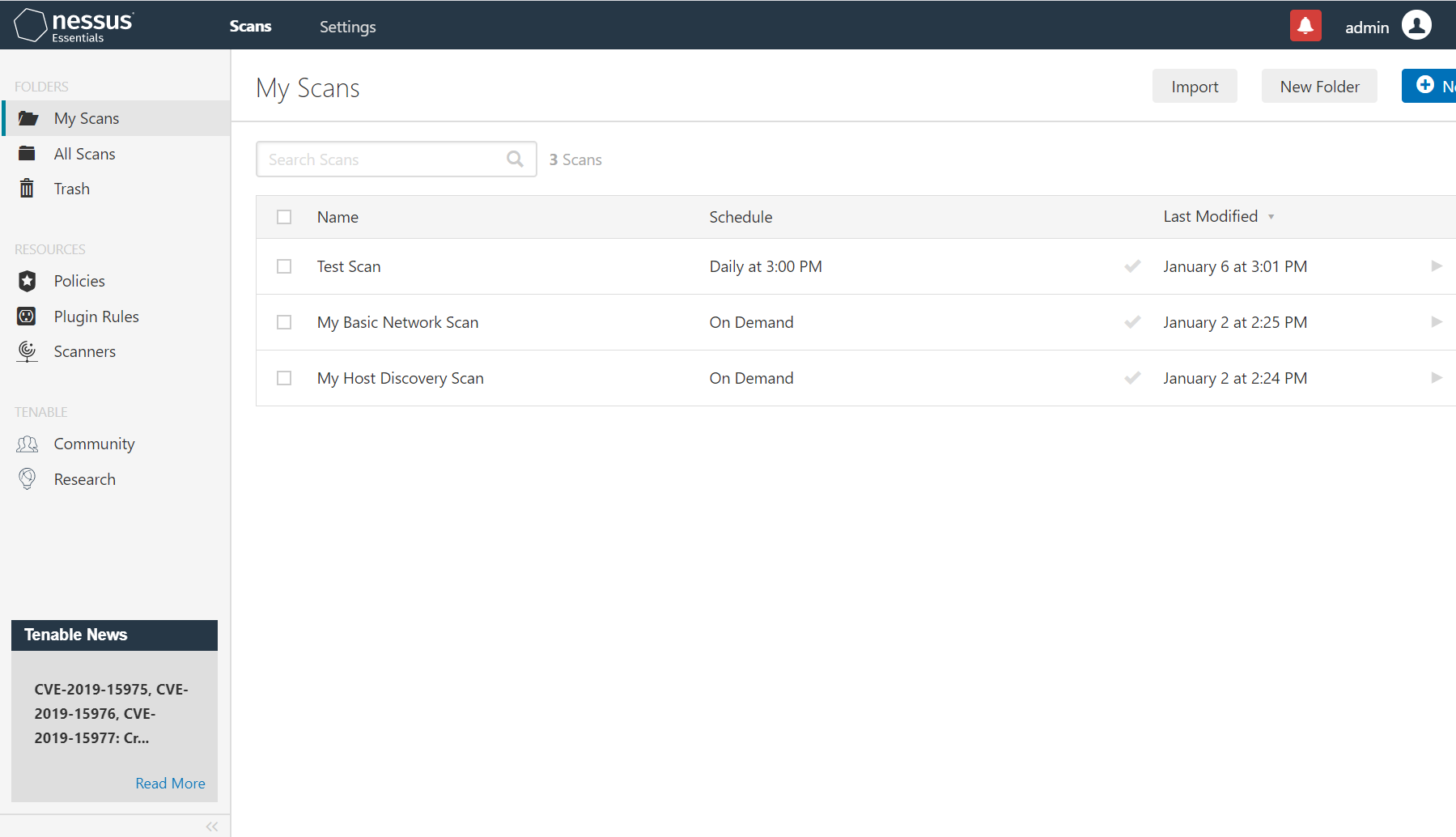Viewport: 1456px width, 837px height.
Task: Open the Settings top navigation tab
Action: (348, 27)
